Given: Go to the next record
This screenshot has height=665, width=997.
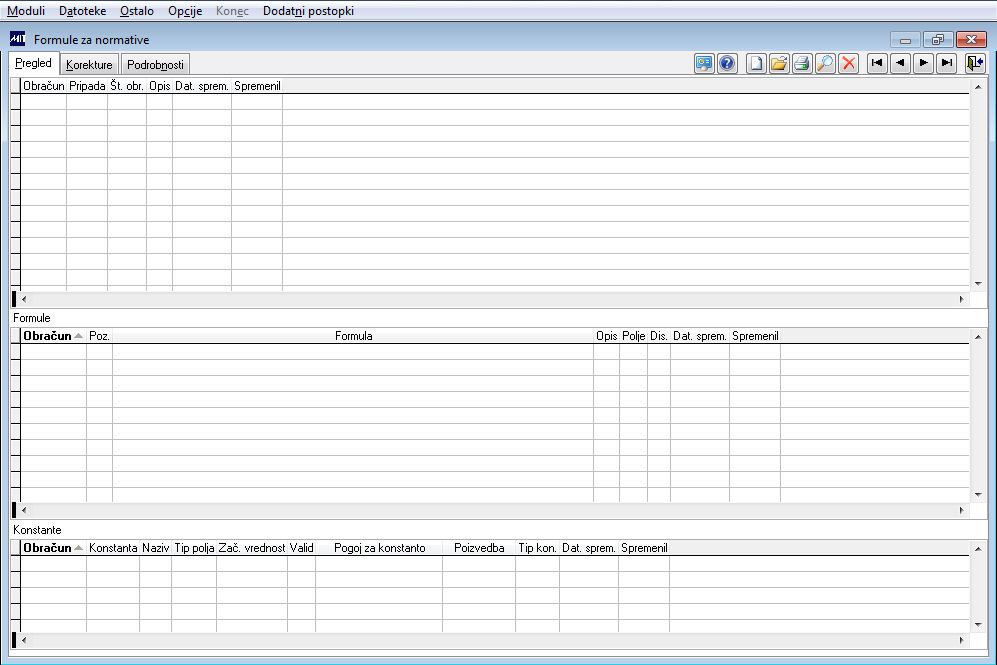Looking at the screenshot, I should [923, 63].
